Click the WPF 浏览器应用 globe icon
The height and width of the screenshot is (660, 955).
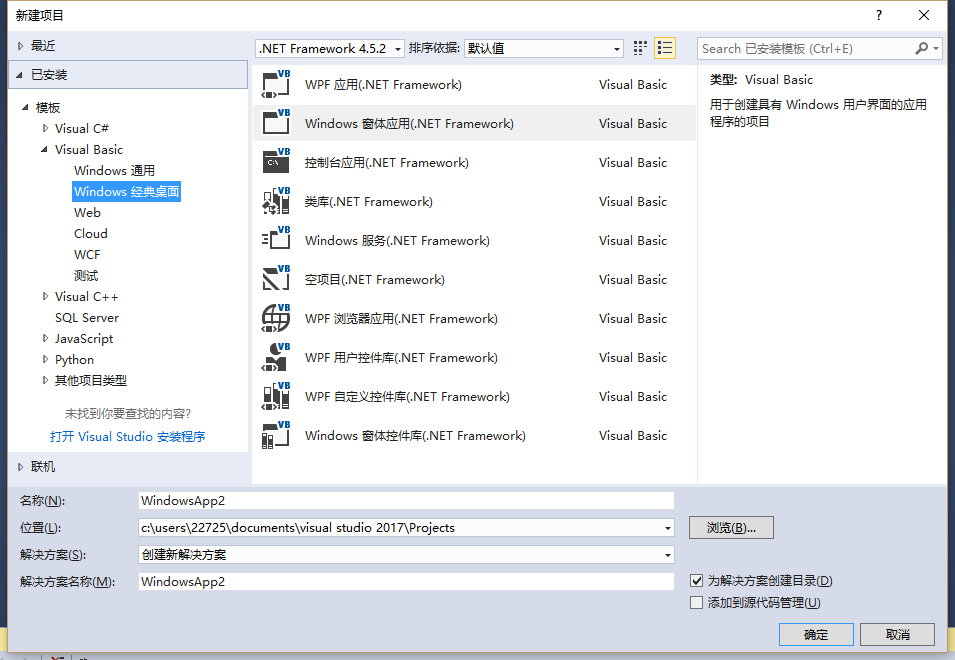[x=276, y=318]
